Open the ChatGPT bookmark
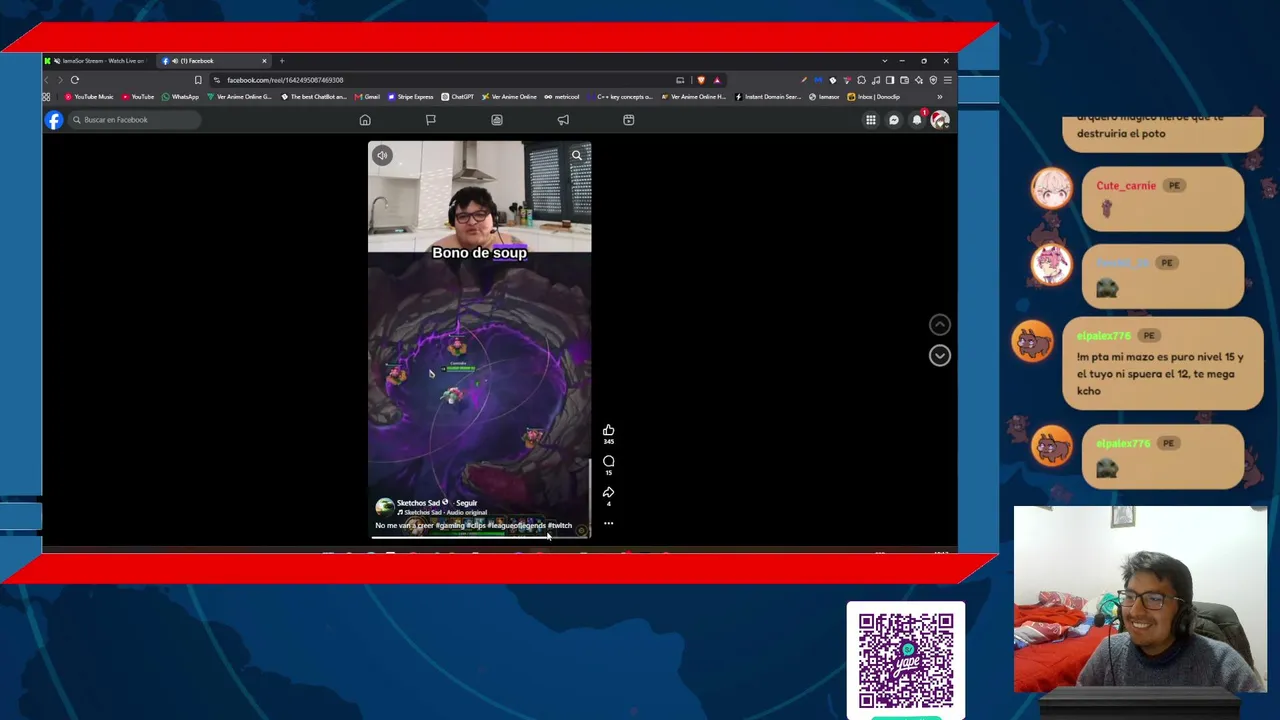1280x720 pixels. point(458,97)
